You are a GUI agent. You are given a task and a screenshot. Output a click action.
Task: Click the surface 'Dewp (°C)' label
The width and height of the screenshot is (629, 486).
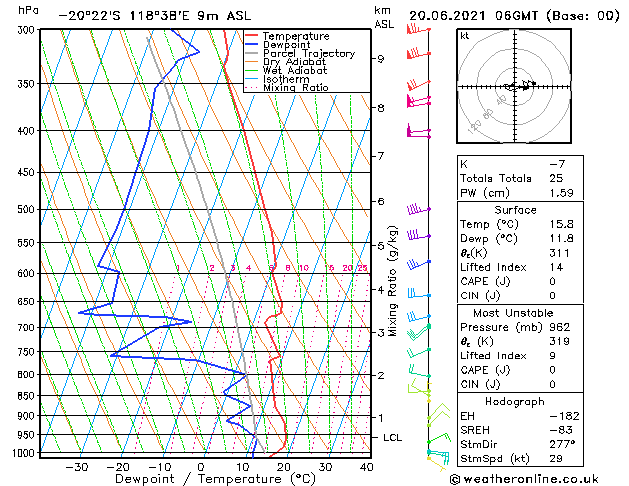(489, 239)
